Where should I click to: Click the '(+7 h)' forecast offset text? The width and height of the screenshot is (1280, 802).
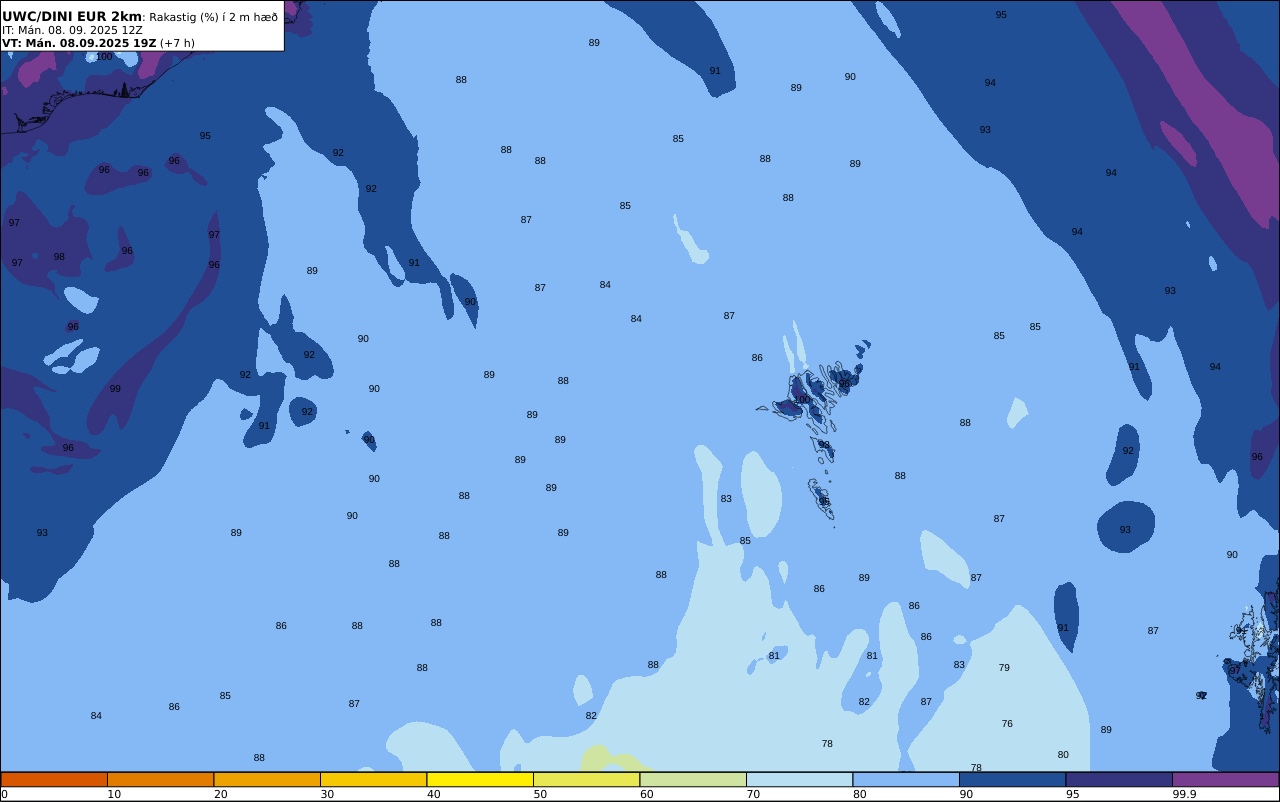coord(177,43)
